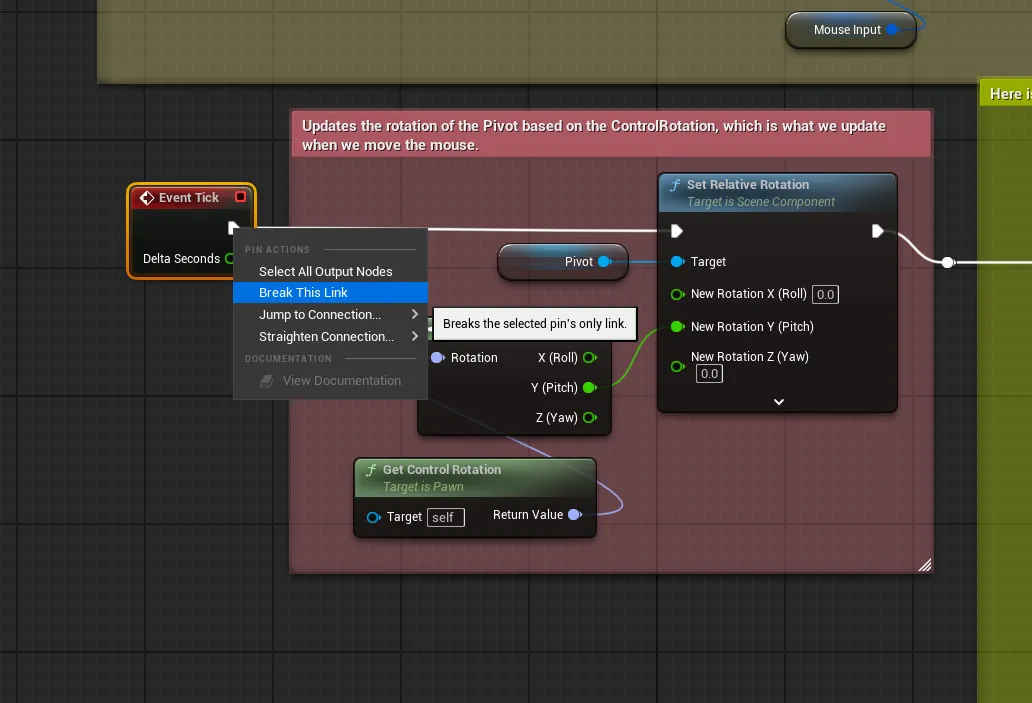Click Y (Pitch) output pin on break node
The height and width of the screenshot is (703, 1032).
pyautogui.click(x=590, y=388)
